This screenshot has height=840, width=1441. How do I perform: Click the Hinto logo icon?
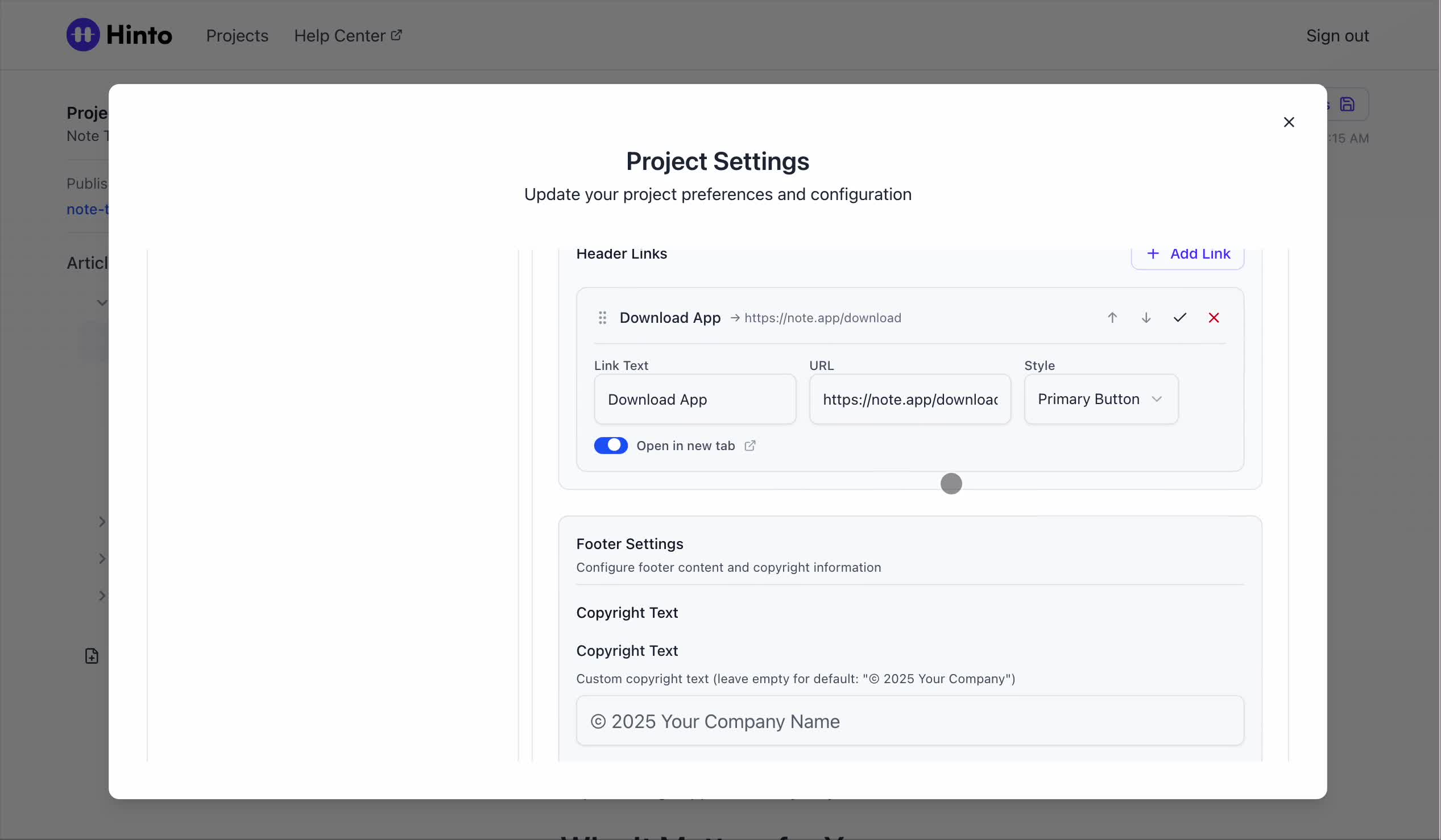(84, 35)
